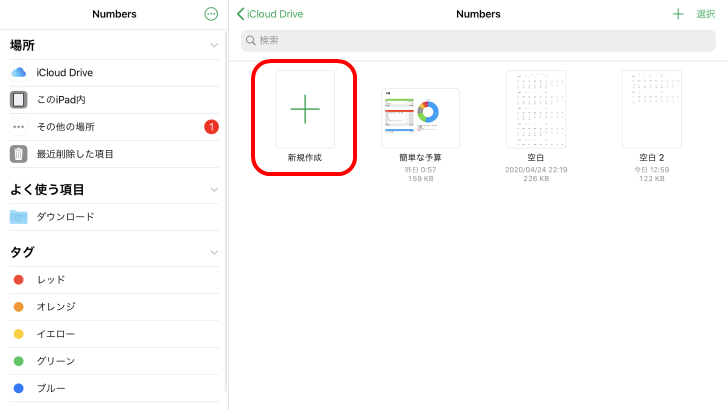Click the オレンジ tag label

click(x=56, y=307)
